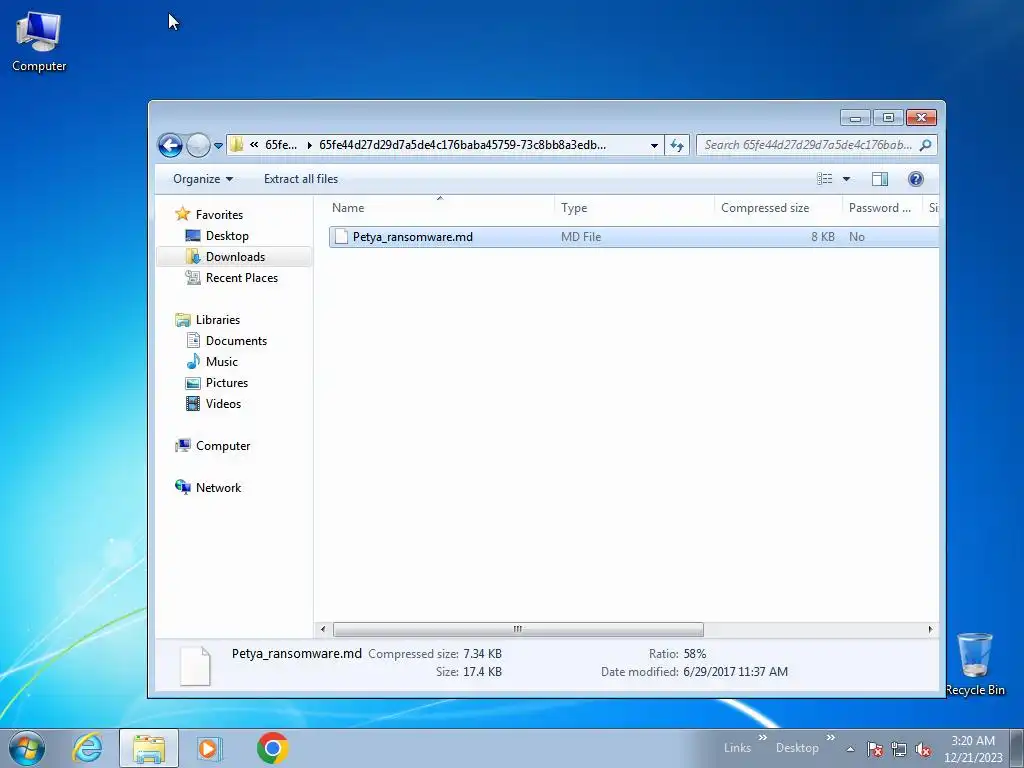Go back with the Explorer back arrow
This screenshot has width=1024, height=768.
click(x=170, y=145)
